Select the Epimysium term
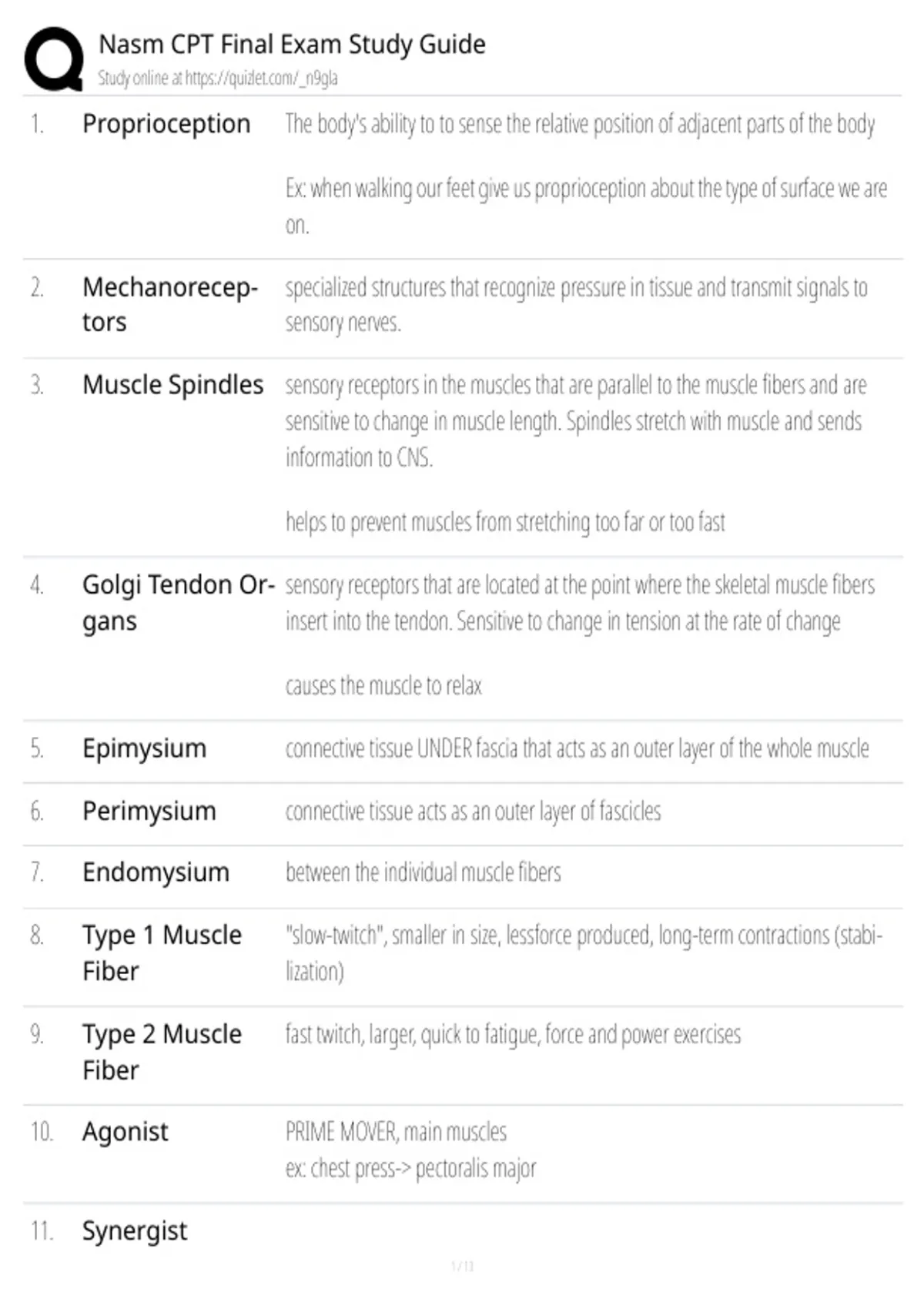This screenshot has width=924, height=1309. pyautogui.click(x=144, y=748)
